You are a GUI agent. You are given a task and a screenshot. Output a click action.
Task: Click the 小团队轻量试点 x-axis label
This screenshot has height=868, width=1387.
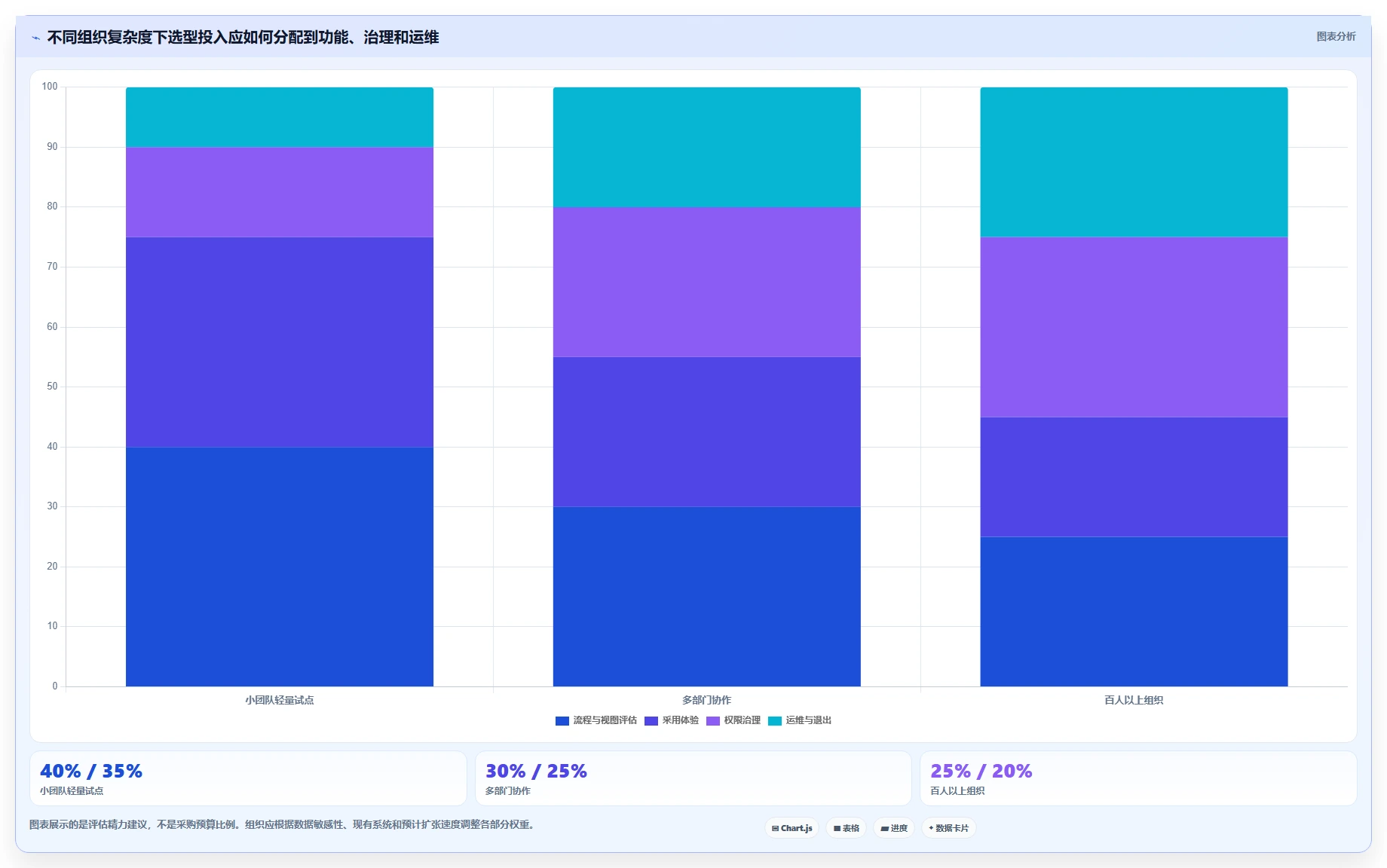coord(280,700)
